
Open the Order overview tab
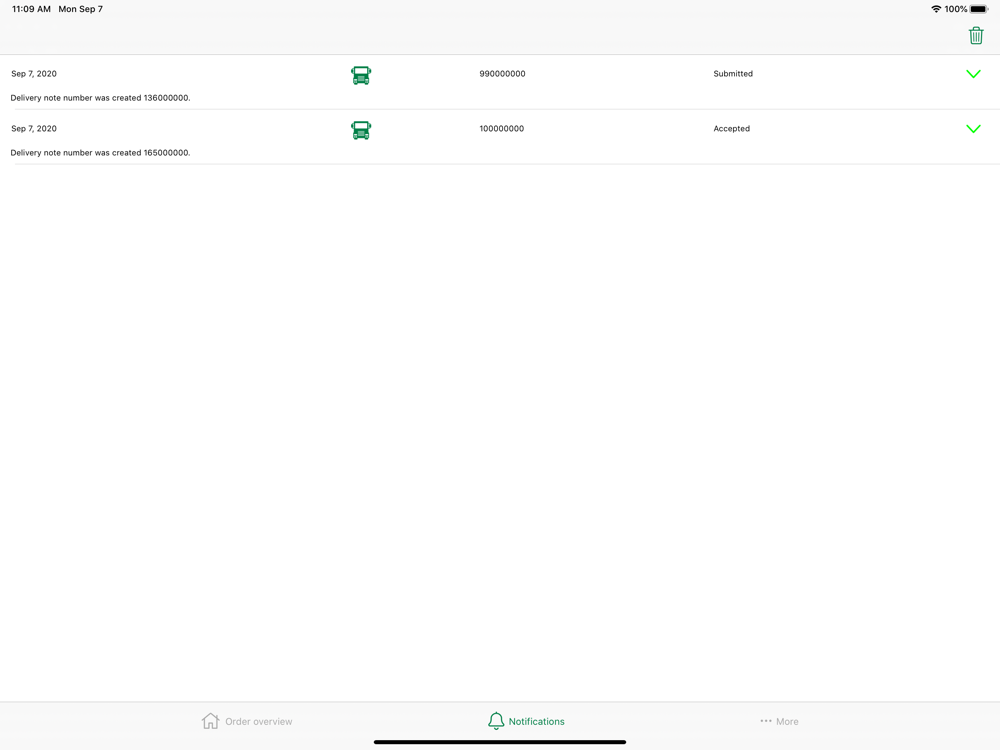click(x=247, y=721)
